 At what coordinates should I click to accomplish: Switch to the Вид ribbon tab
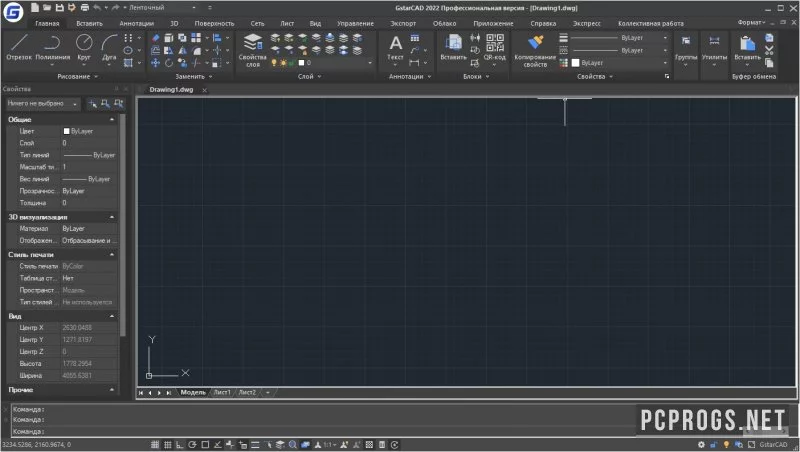pos(315,23)
